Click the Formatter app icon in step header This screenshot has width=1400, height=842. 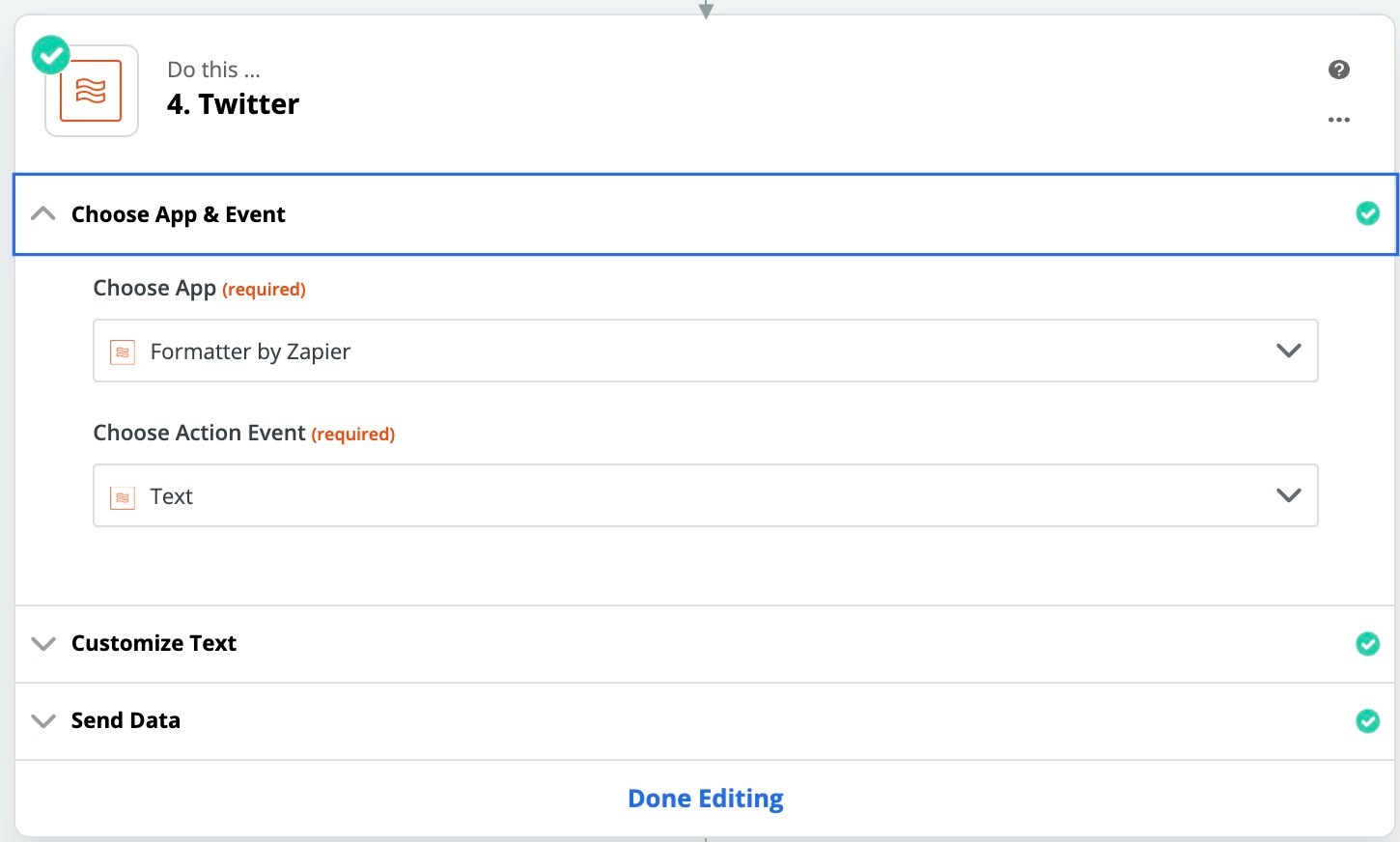[x=91, y=91]
